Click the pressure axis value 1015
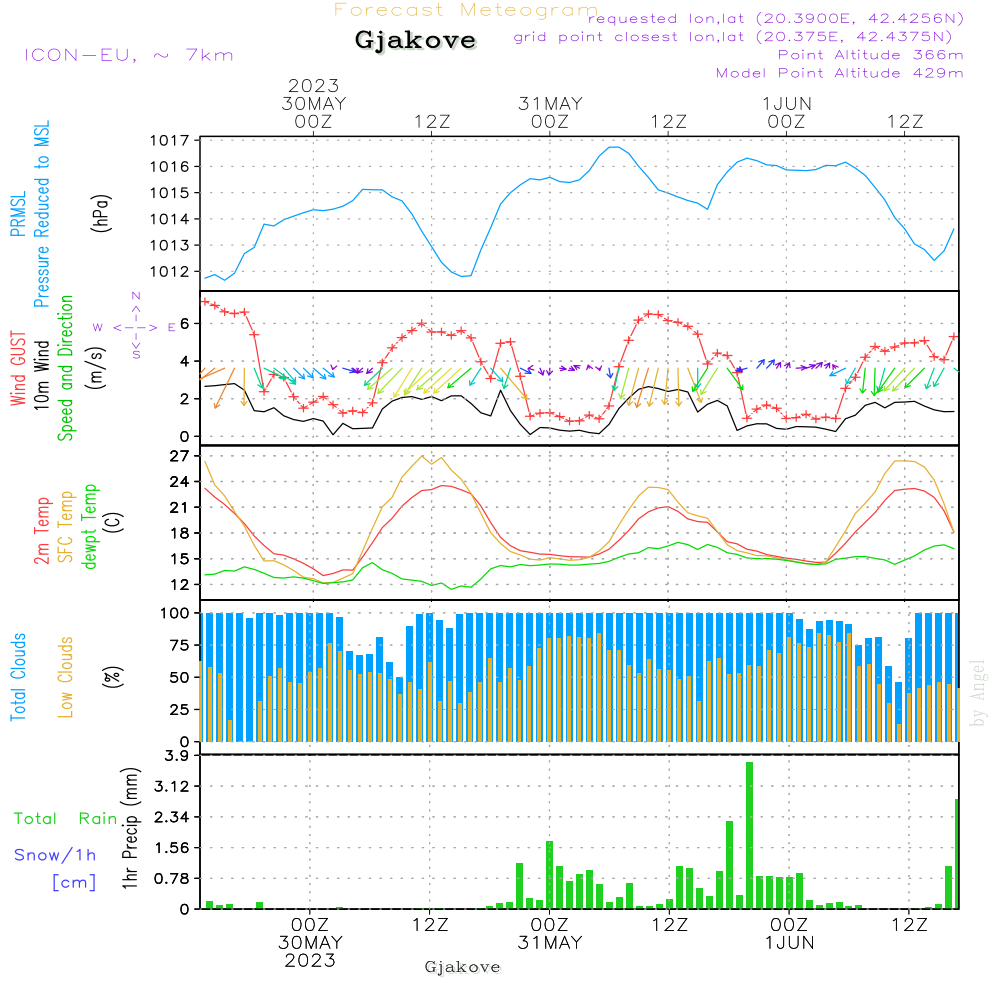Viewport: 1000px width, 1000px height. (x=170, y=193)
